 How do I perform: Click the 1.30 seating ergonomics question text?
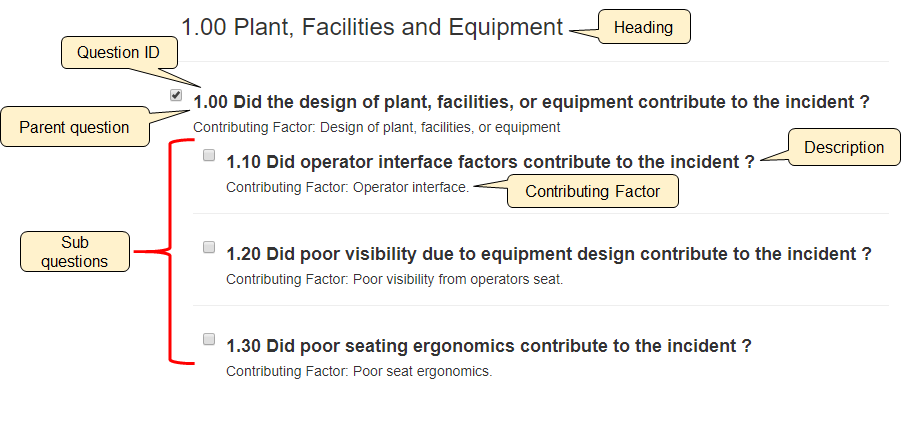tap(489, 346)
